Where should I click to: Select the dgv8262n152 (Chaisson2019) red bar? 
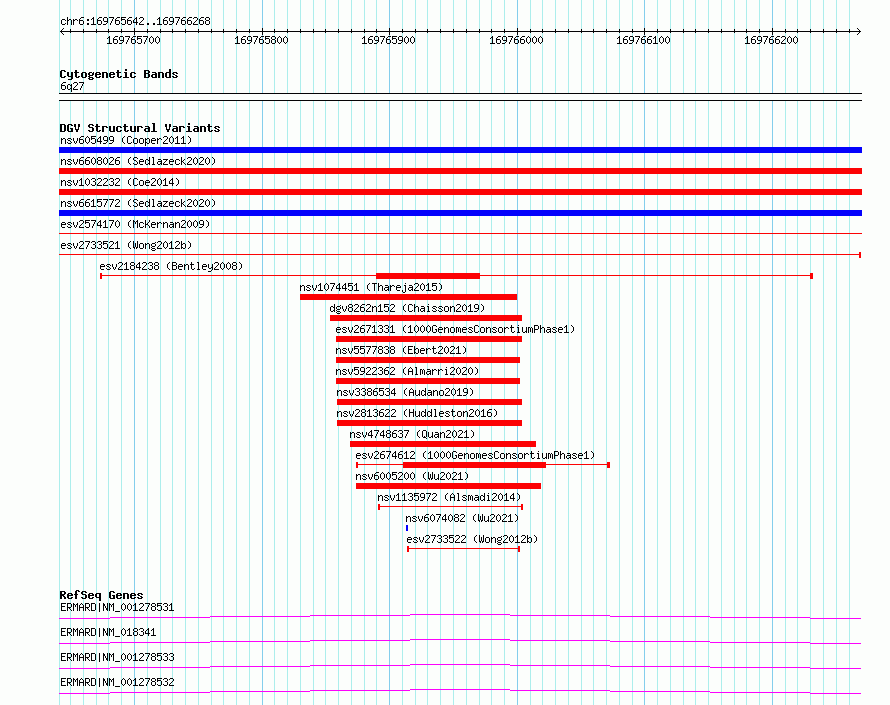click(426, 318)
